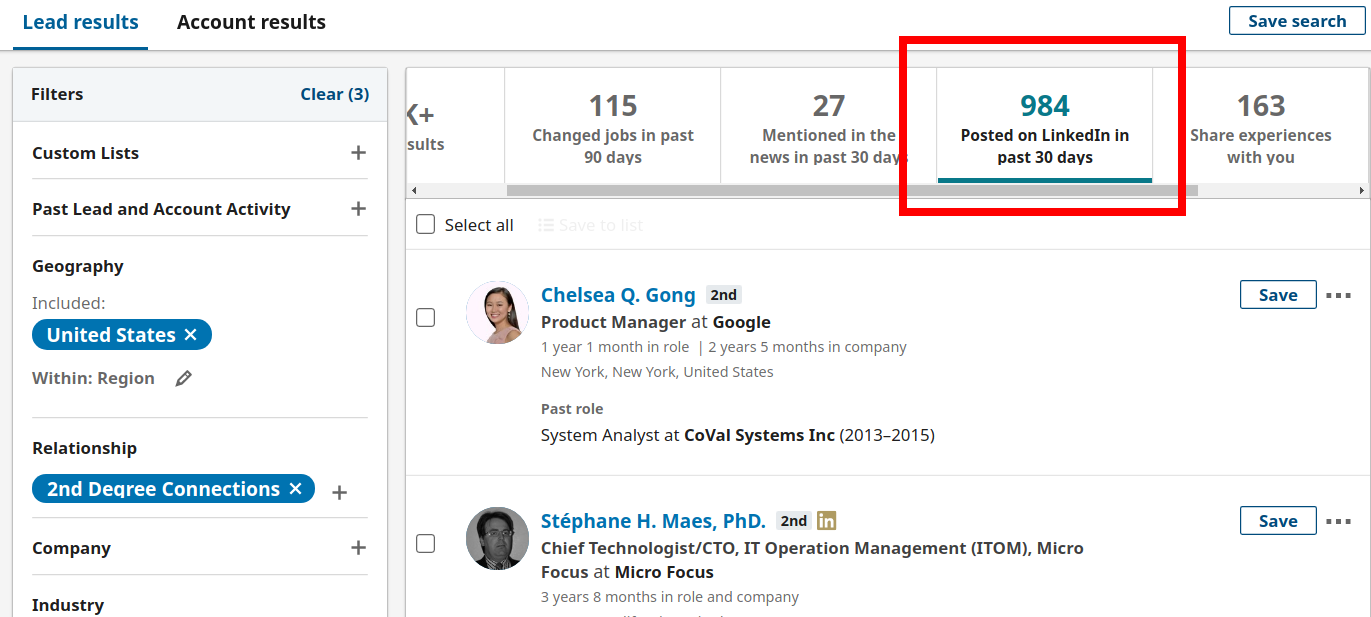Remove the 2nd Degree Connections filter

(x=295, y=489)
